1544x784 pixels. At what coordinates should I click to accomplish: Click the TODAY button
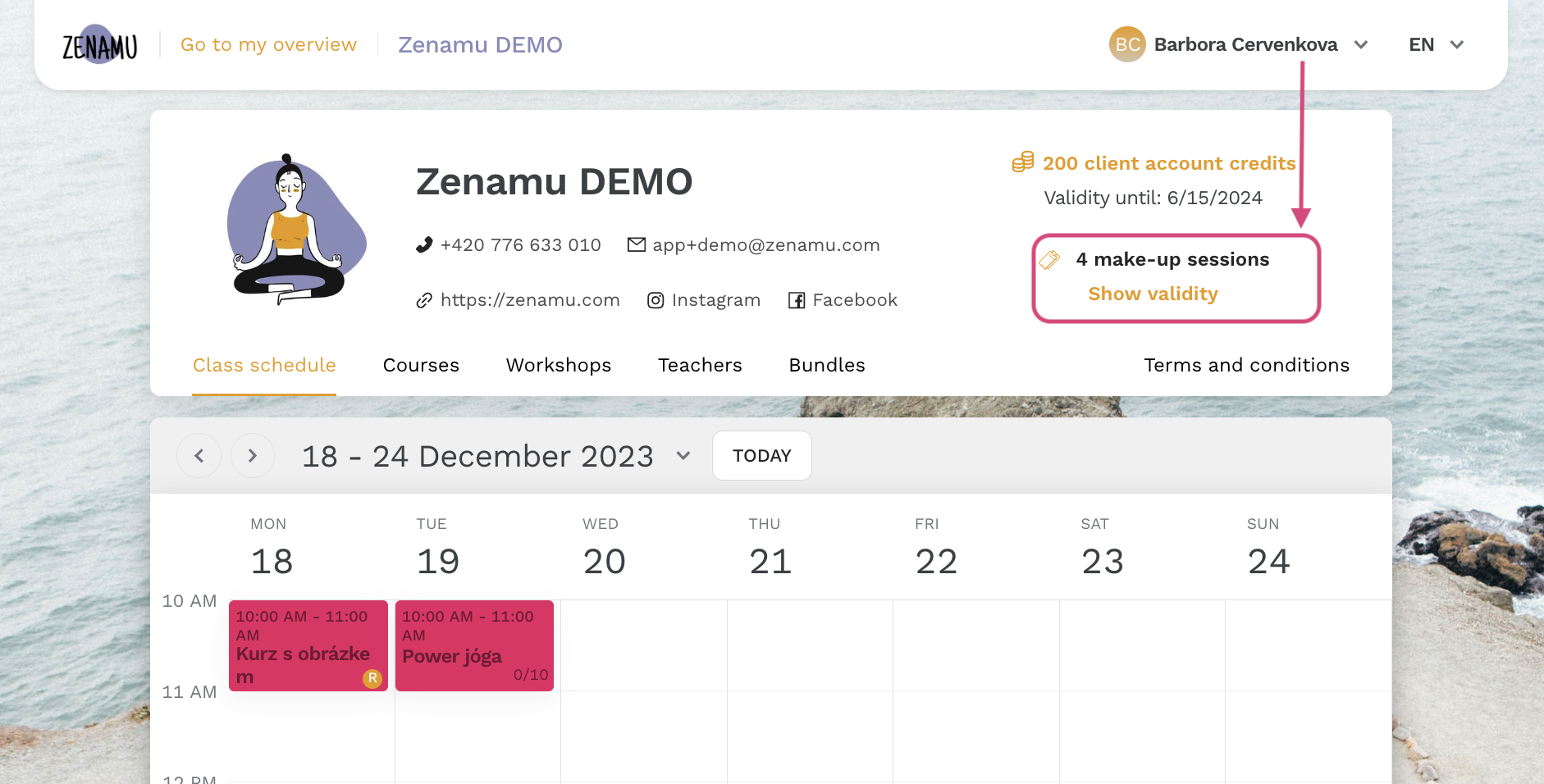point(762,456)
